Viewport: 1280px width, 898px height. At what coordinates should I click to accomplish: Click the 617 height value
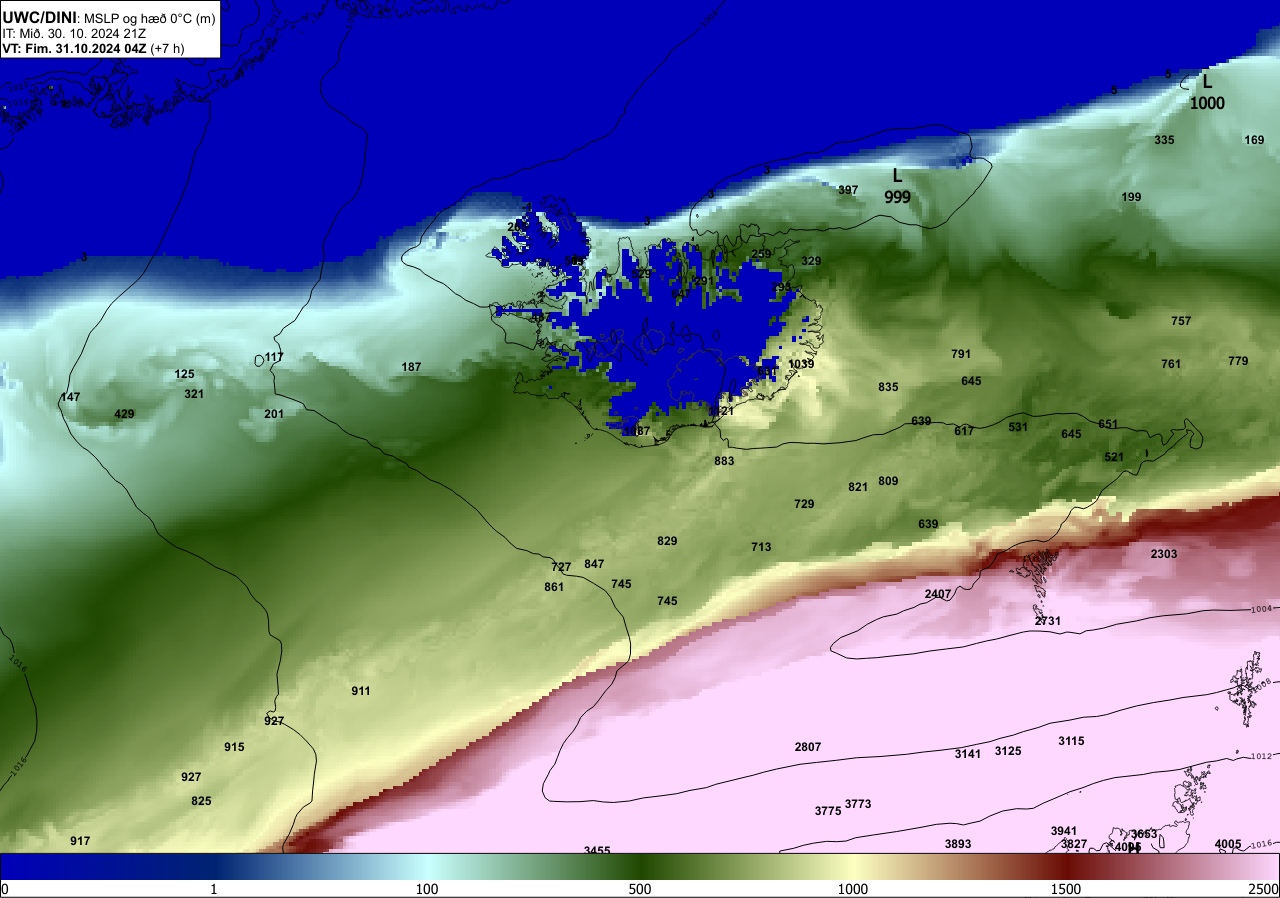(x=964, y=431)
